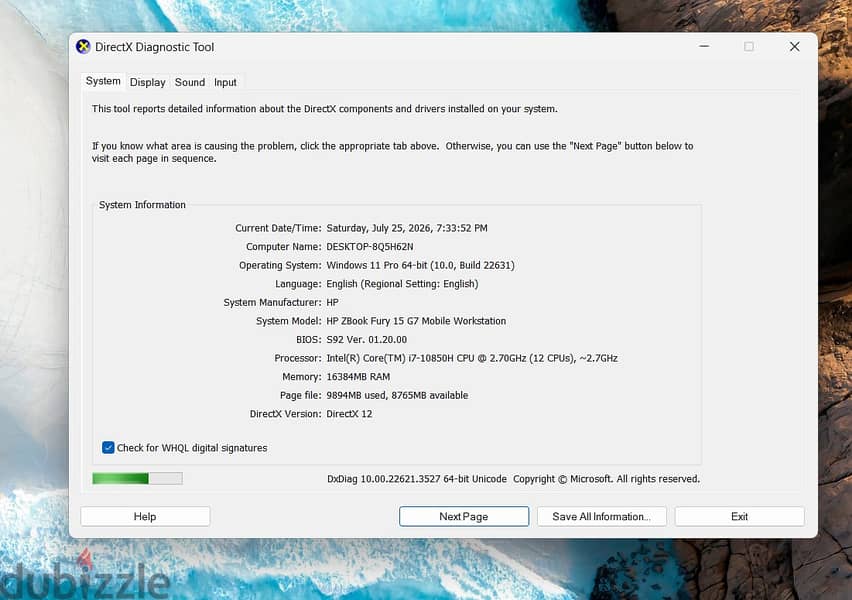Uncheck Check for WHQL digital signatures
This screenshot has width=852, height=600.
tap(108, 447)
